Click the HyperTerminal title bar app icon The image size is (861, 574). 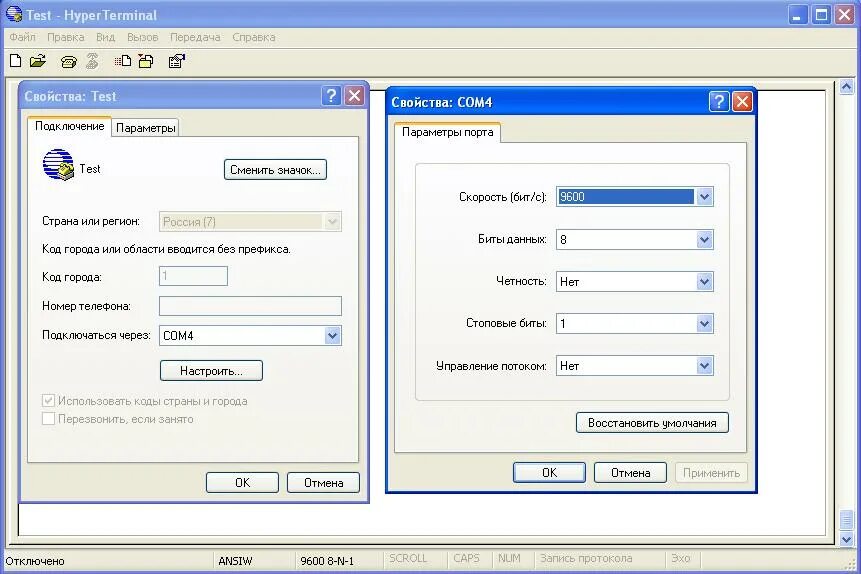click(x=14, y=14)
